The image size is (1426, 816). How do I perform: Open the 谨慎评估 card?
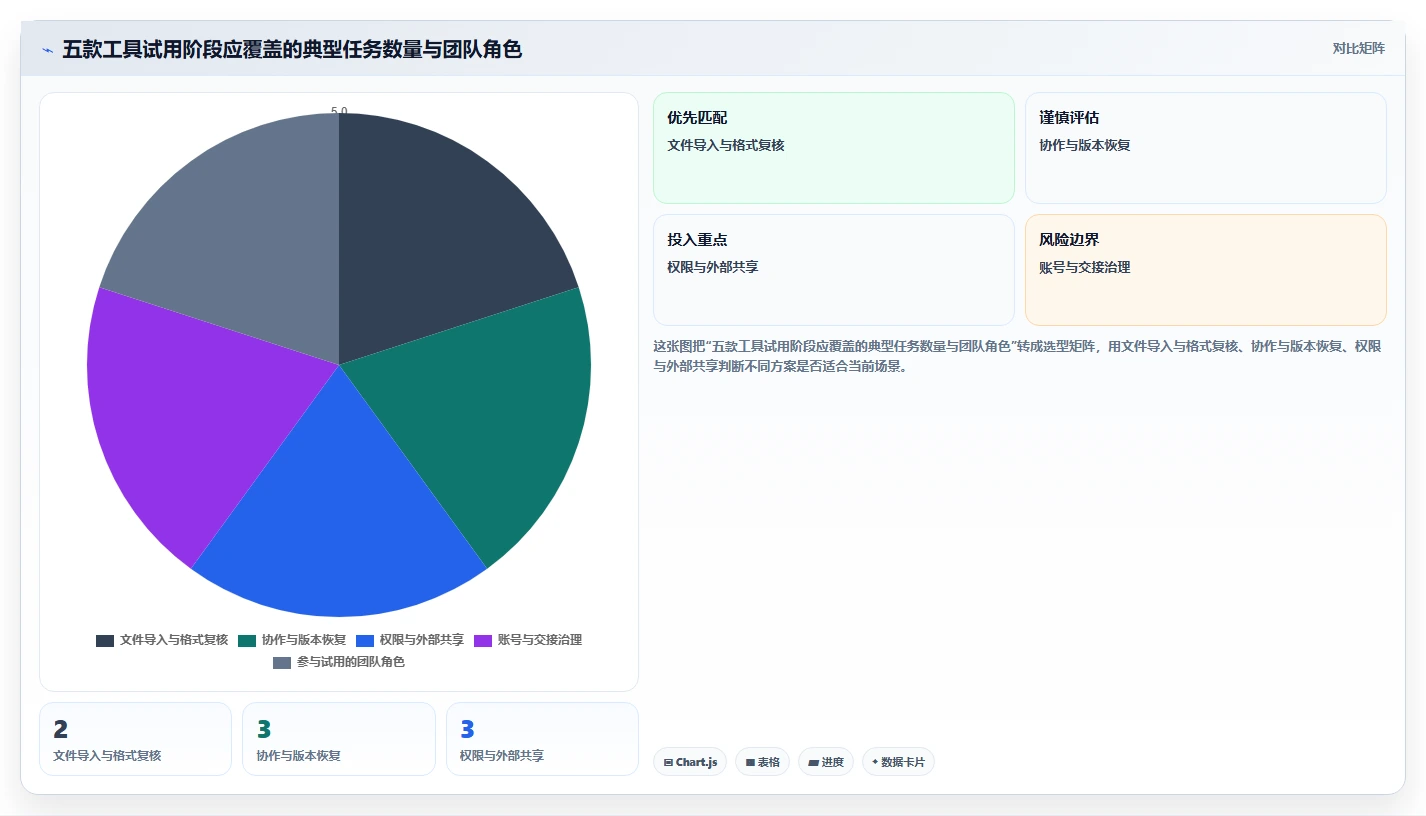pyautogui.click(x=1206, y=148)
